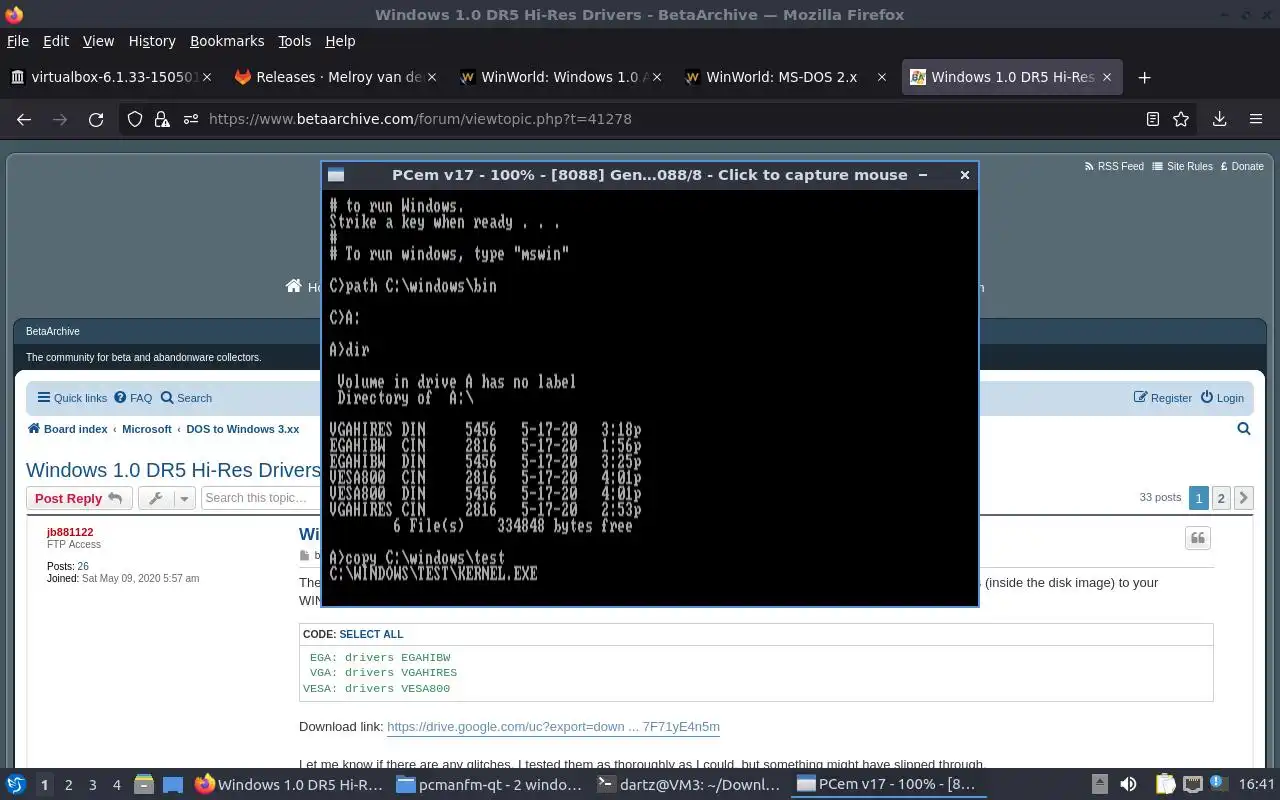Expand the system tray up arrow
1280x800 pixels.
click(1099, 785)
